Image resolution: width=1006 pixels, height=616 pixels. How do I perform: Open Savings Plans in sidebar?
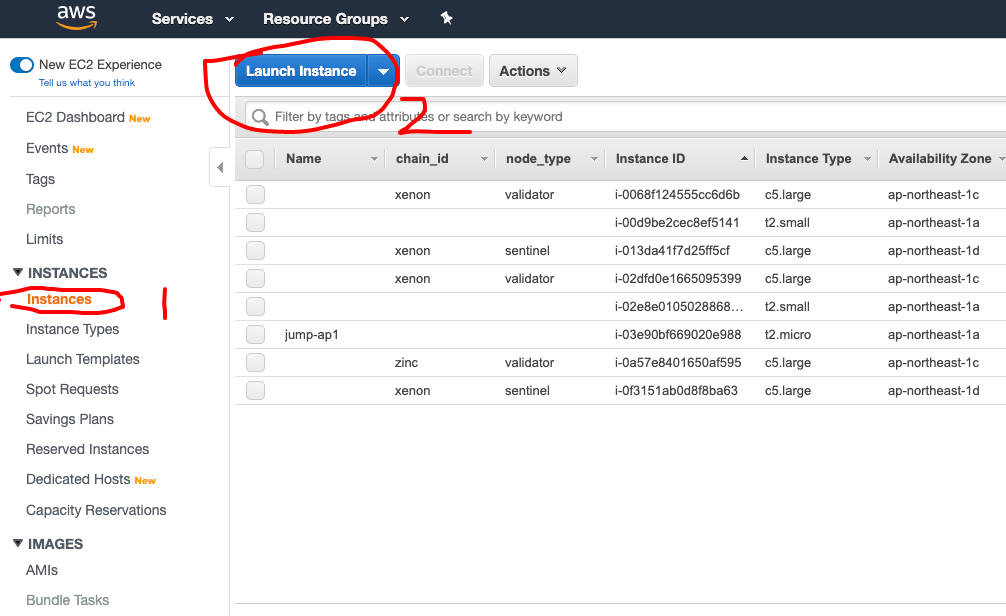69,419
